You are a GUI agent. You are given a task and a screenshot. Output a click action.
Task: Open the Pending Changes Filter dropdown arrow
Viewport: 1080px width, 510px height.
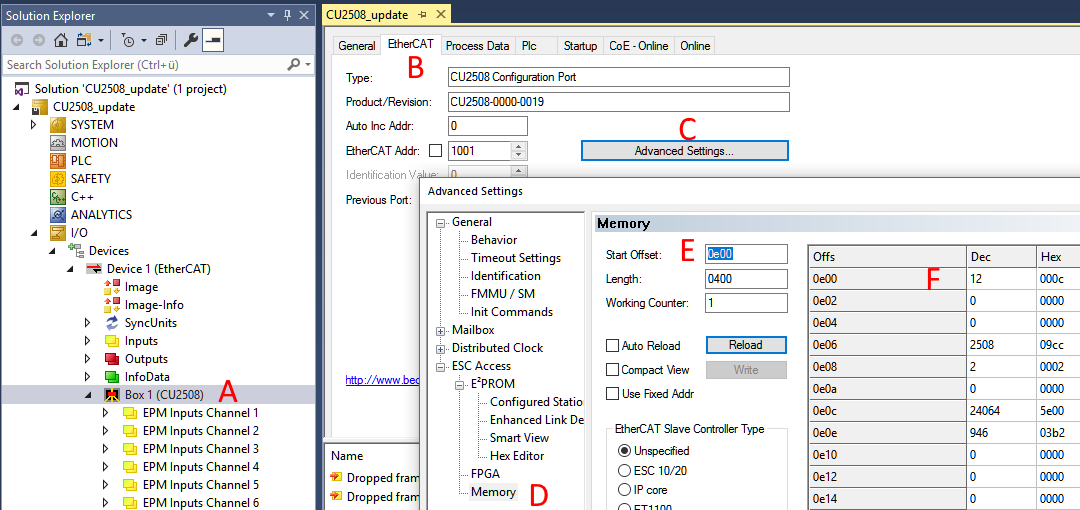(144, 41)
